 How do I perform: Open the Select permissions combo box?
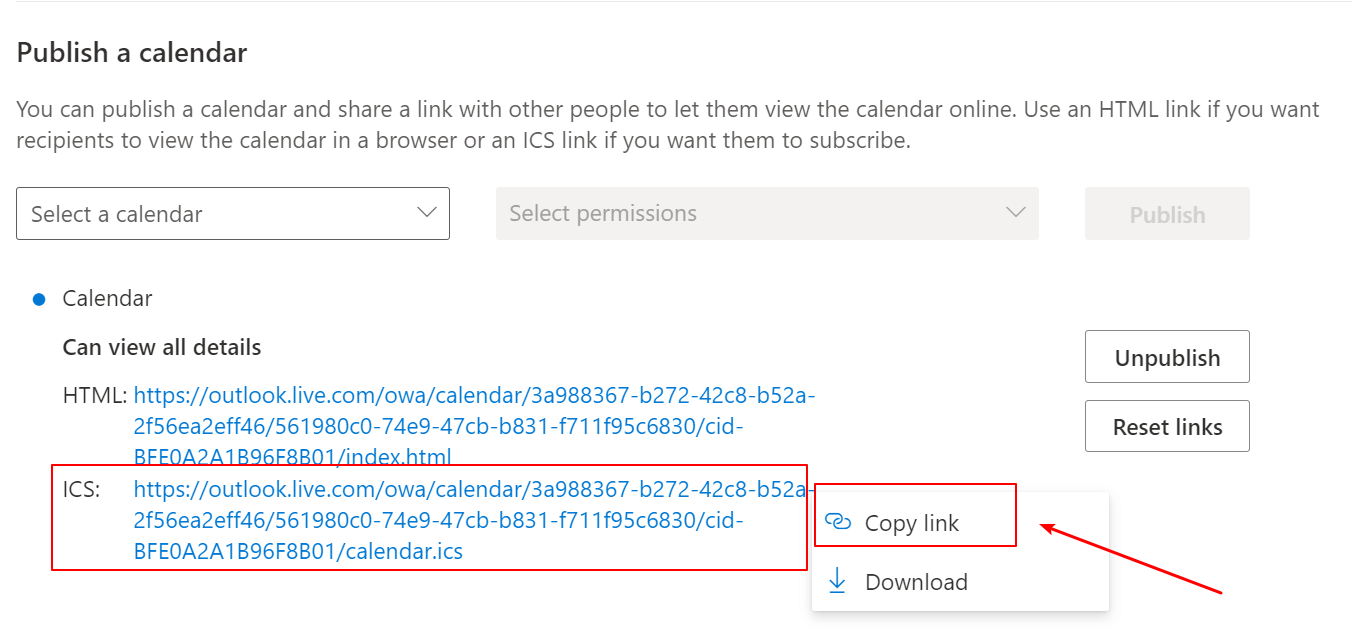pyautogui.click(x=767, y=213)
